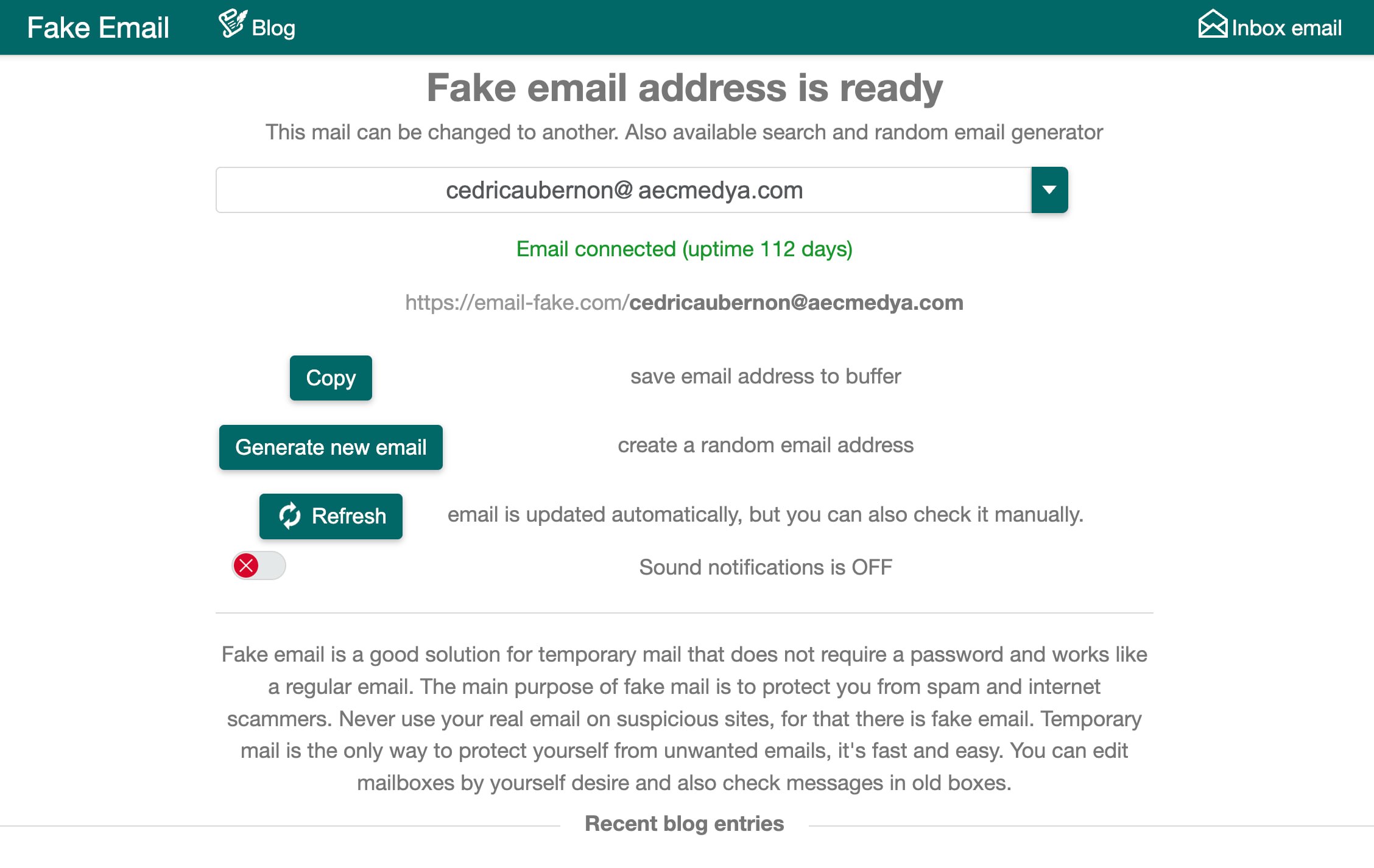Click the aecmedya.com domain field
The width and height of the screenshot is (1374, 868).
point(720,191)
